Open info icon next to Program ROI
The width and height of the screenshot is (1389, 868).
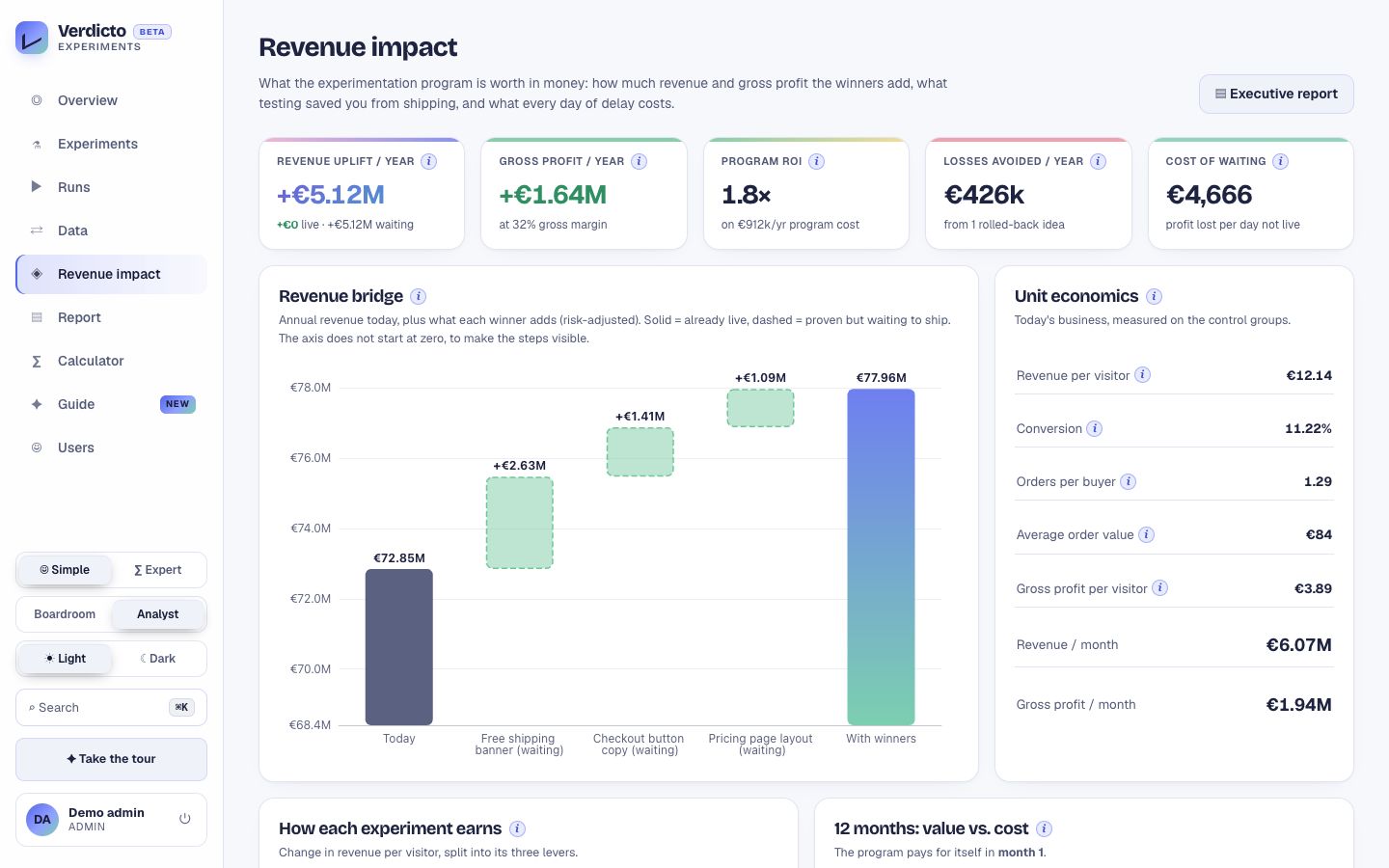coord(816,161)
